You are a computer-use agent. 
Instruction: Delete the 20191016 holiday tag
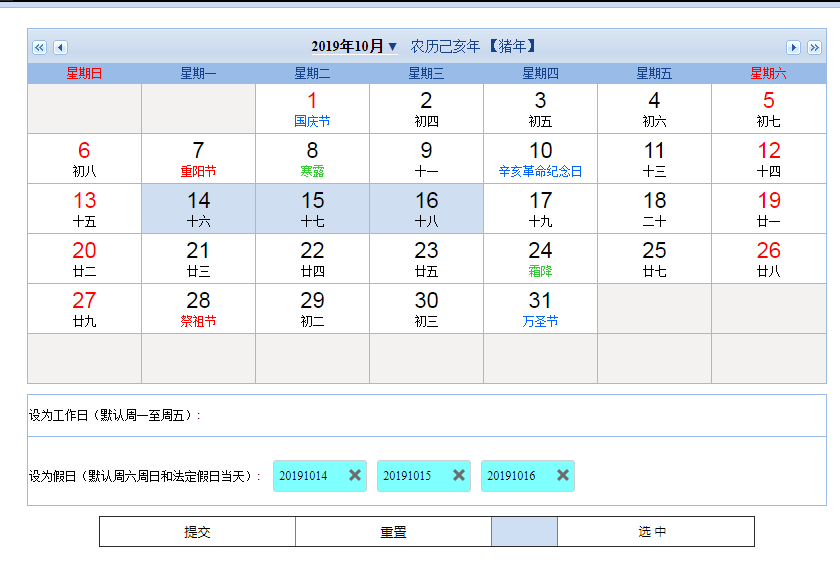[563, 476]
